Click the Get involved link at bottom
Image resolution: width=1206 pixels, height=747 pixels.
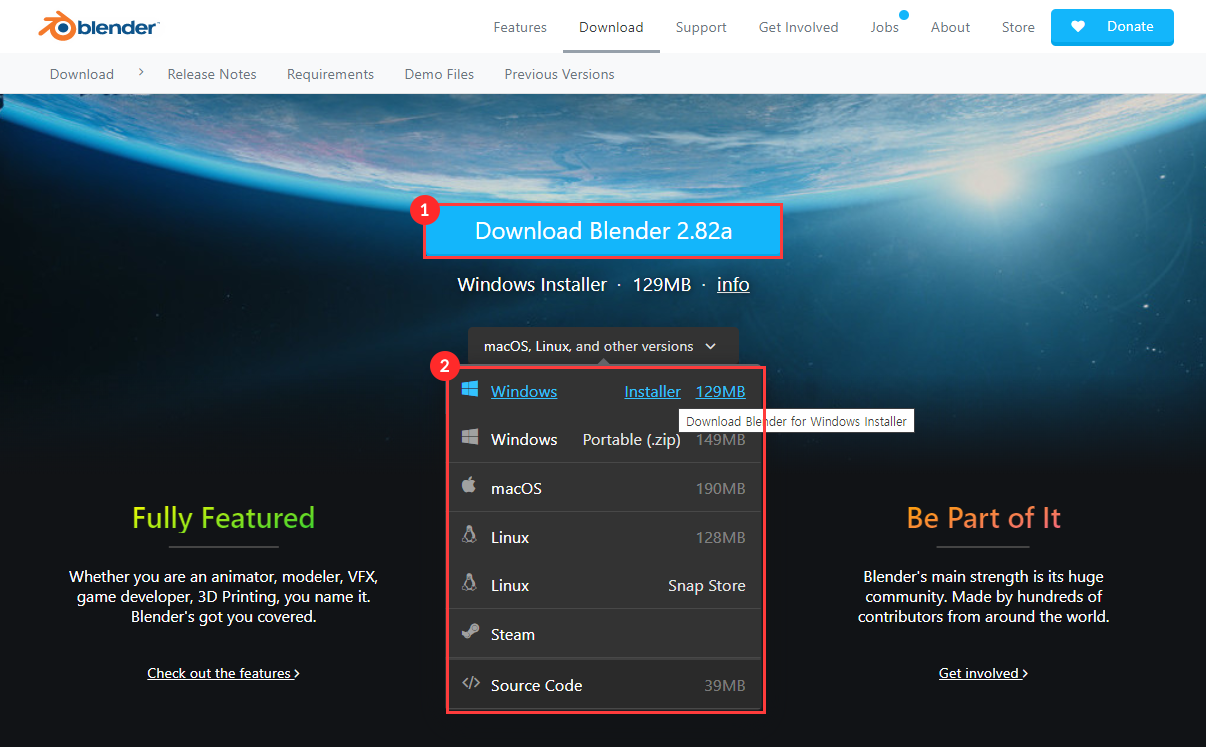tap(983, 673)
